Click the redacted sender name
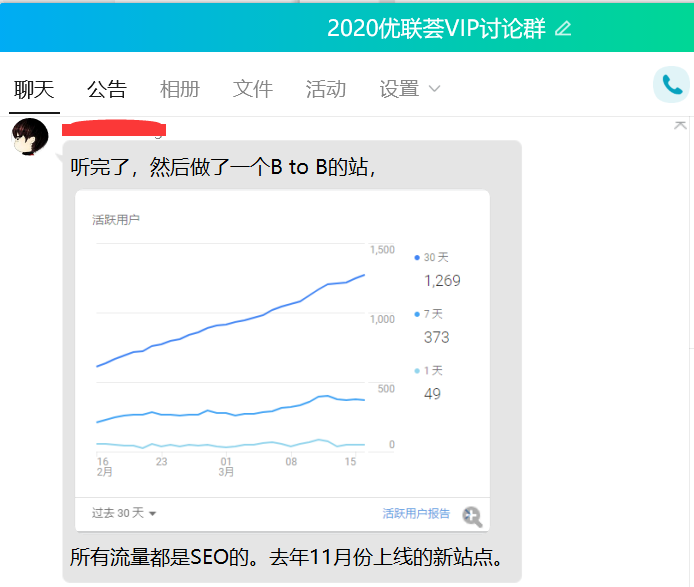Screen dimensions: 694x587 [x=113, y=129]
